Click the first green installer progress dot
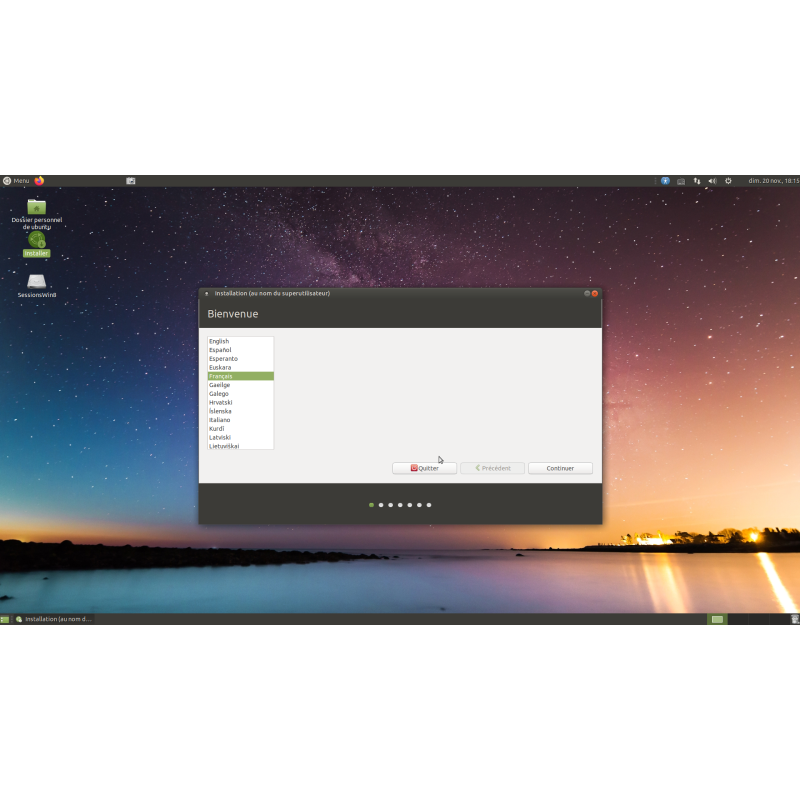This screenshot has width=800, height=800. (371, 505)
